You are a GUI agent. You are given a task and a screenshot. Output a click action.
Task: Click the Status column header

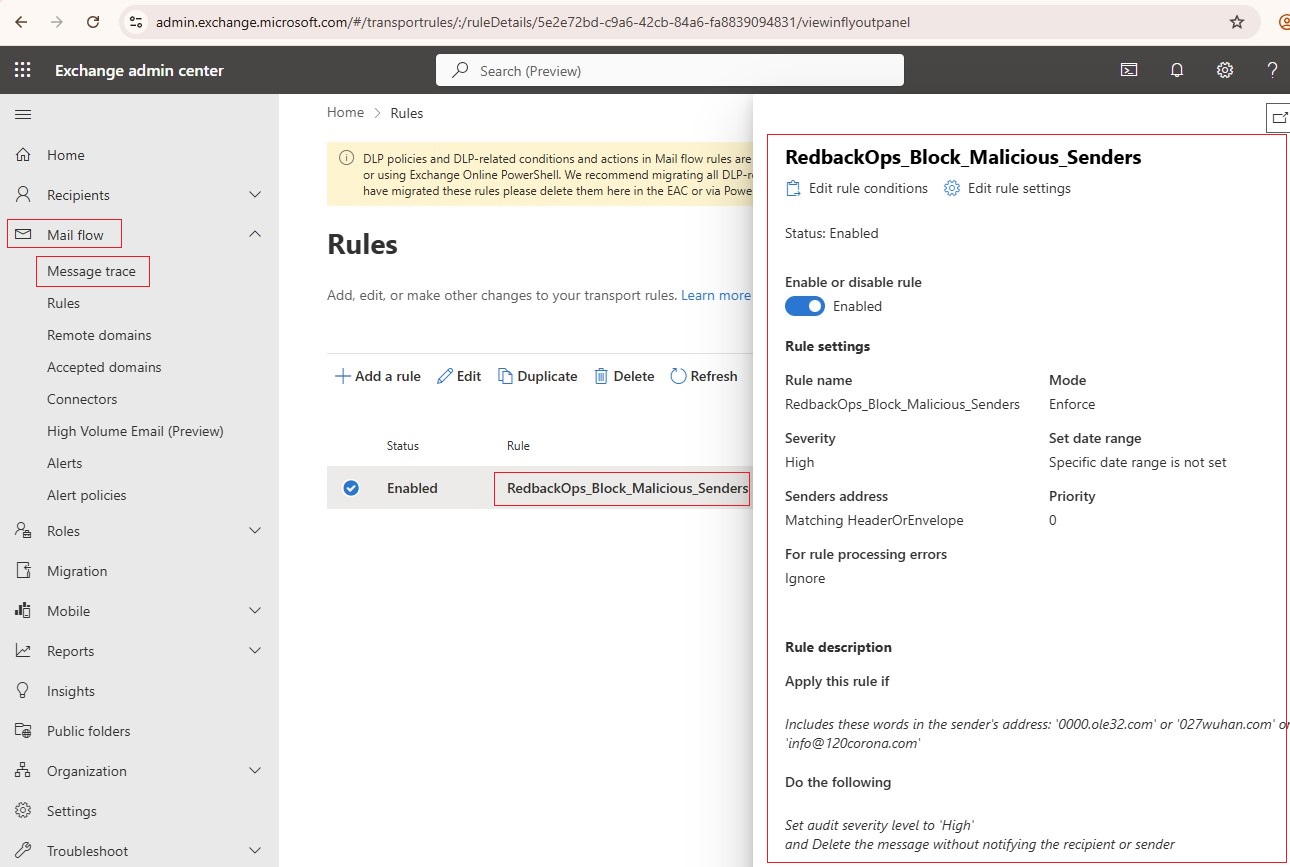403,446
